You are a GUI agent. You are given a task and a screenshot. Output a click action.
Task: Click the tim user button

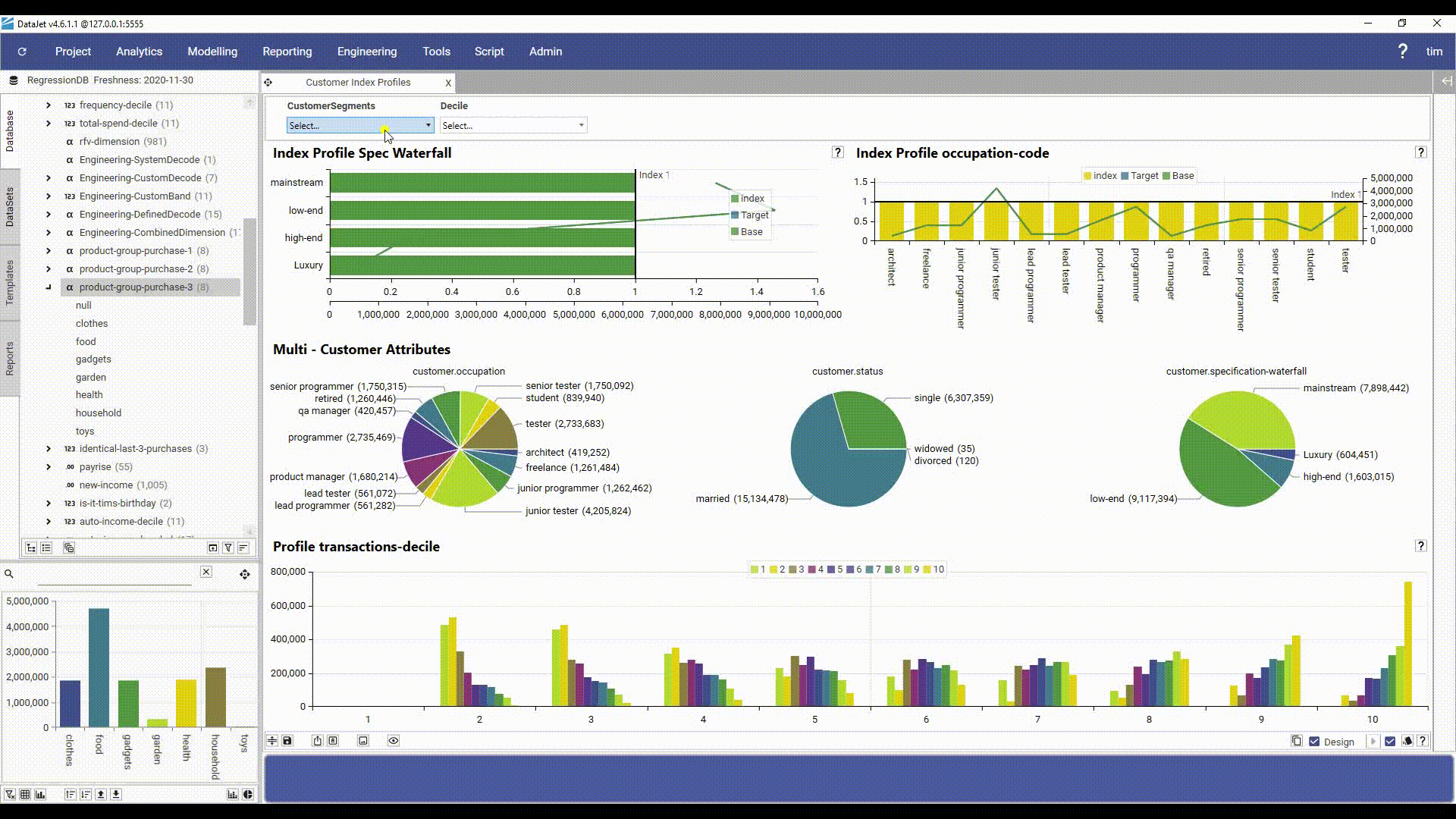click(x=1434, y=52)
